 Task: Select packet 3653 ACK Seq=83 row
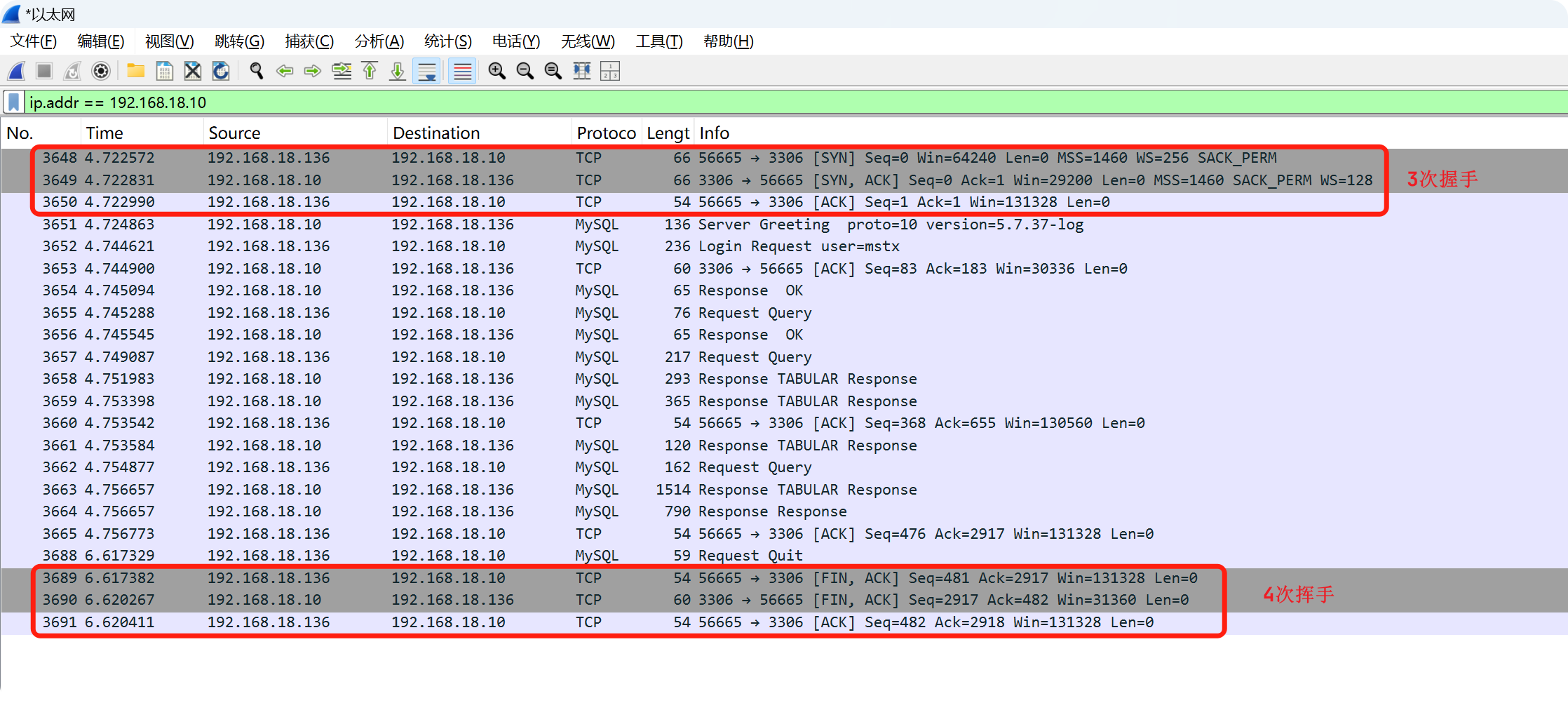[784, 269]
